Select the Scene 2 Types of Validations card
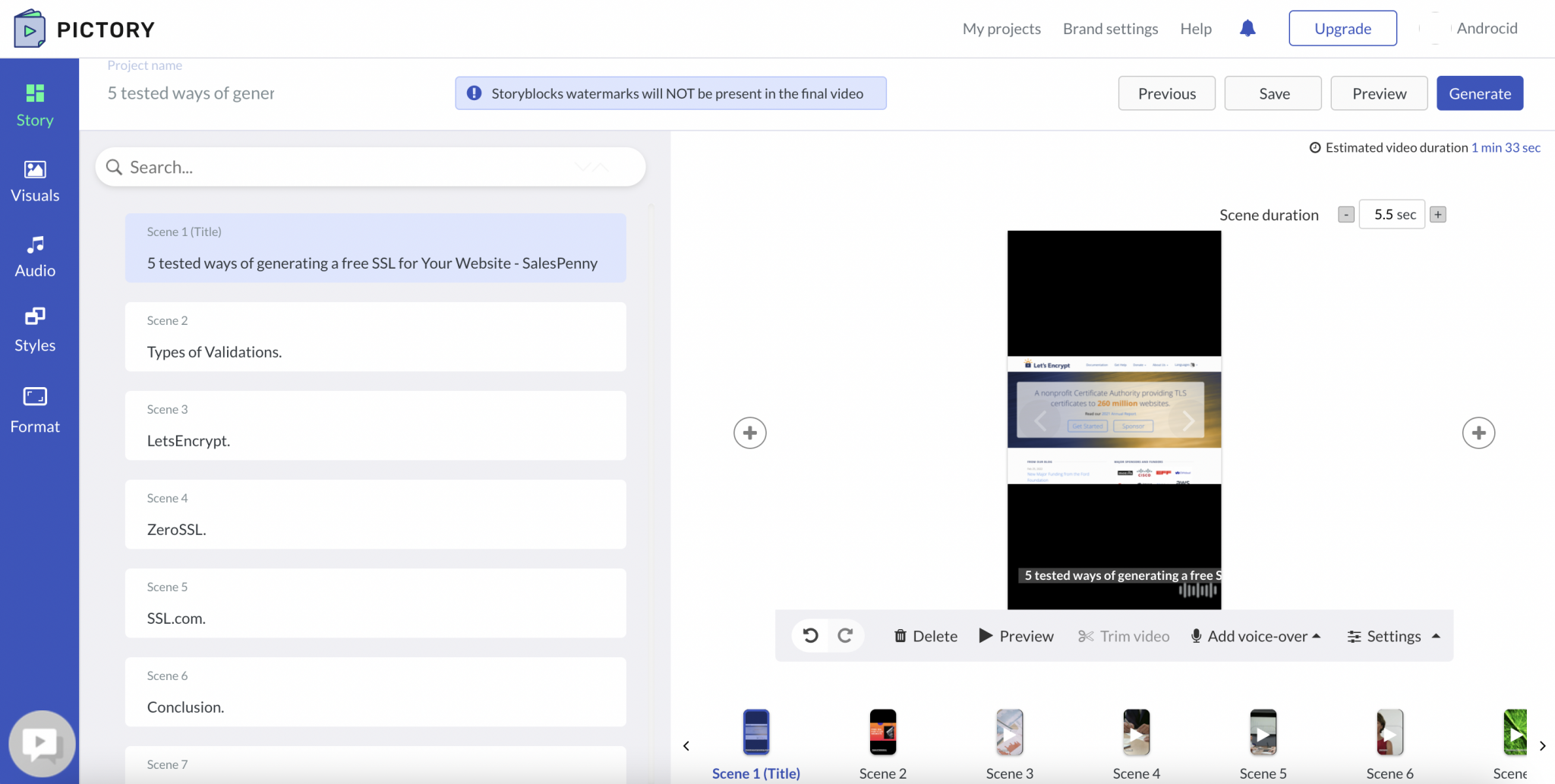 coord(376,337)
